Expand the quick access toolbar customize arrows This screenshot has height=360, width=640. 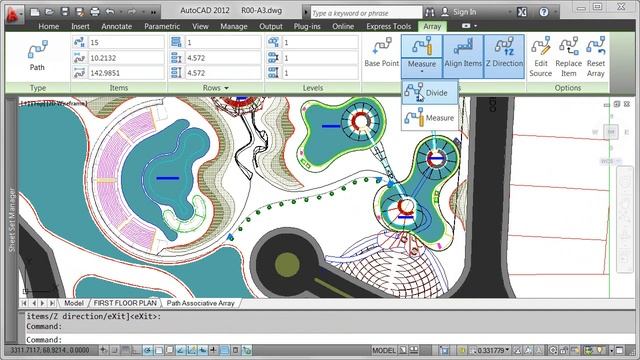coord(153,12)
